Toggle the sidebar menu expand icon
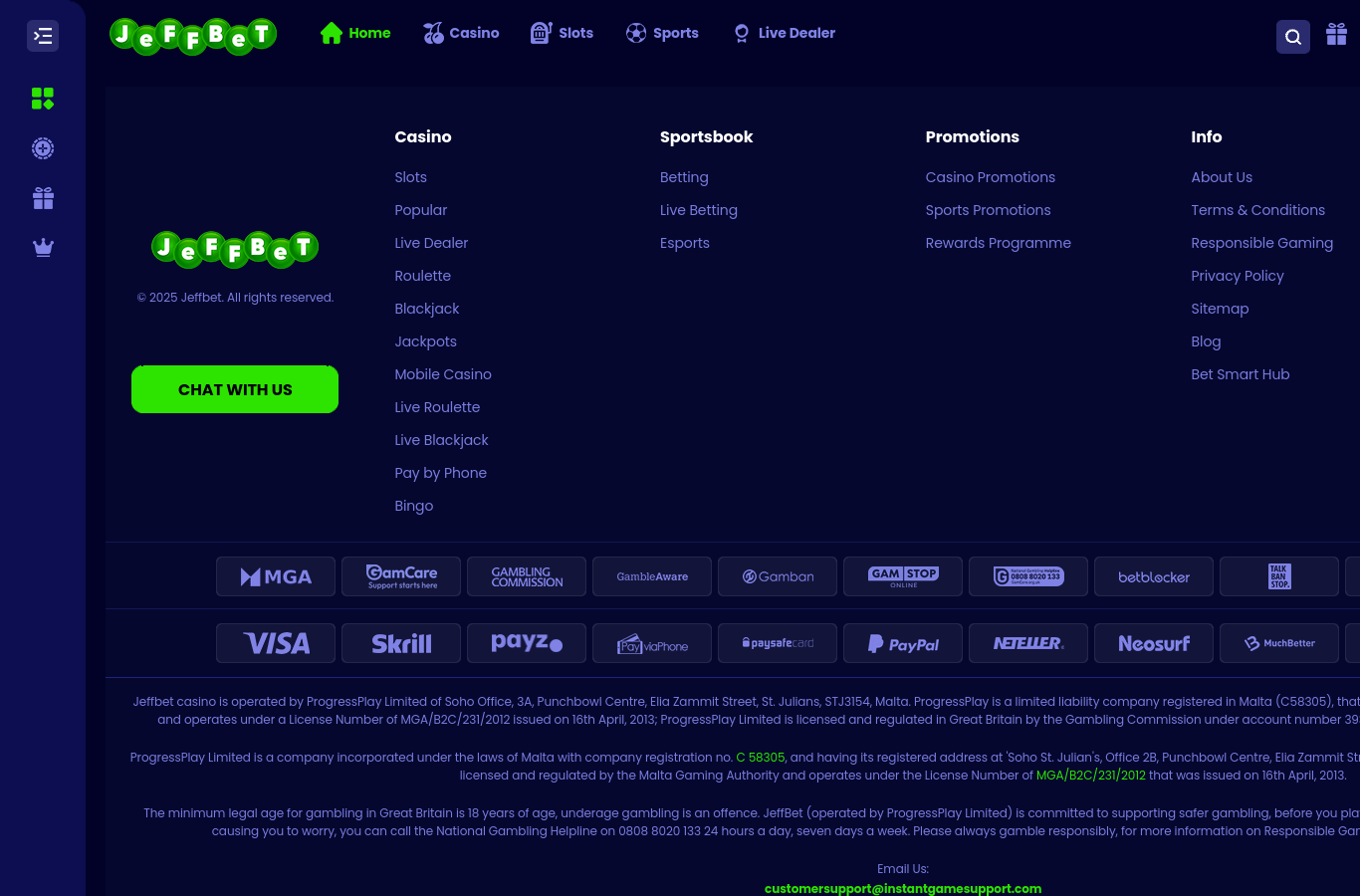Screen dimensions: 1360x896 click(43, 36)
